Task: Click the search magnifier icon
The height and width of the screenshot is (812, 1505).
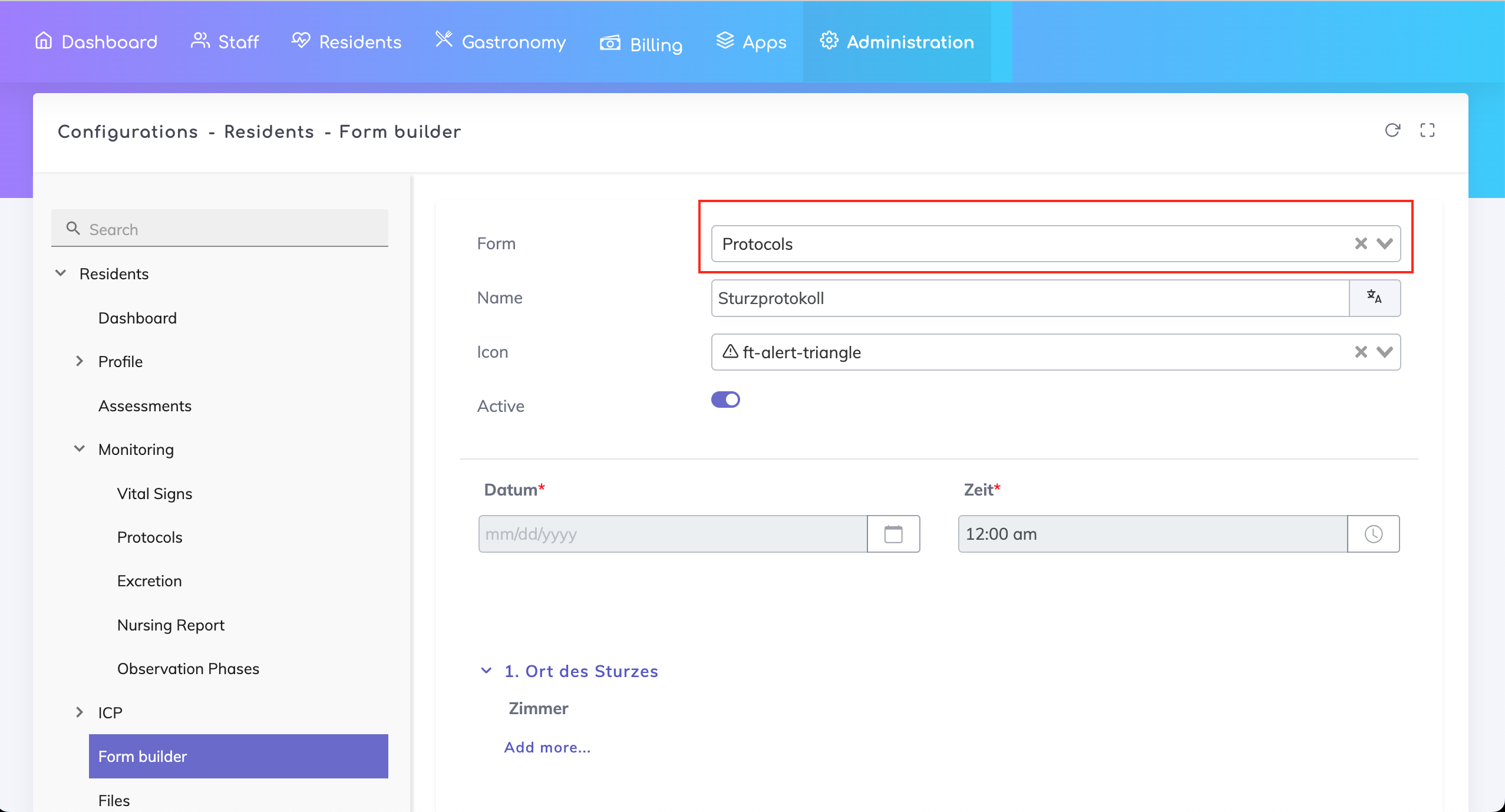Action: click(x=73, y=229)
